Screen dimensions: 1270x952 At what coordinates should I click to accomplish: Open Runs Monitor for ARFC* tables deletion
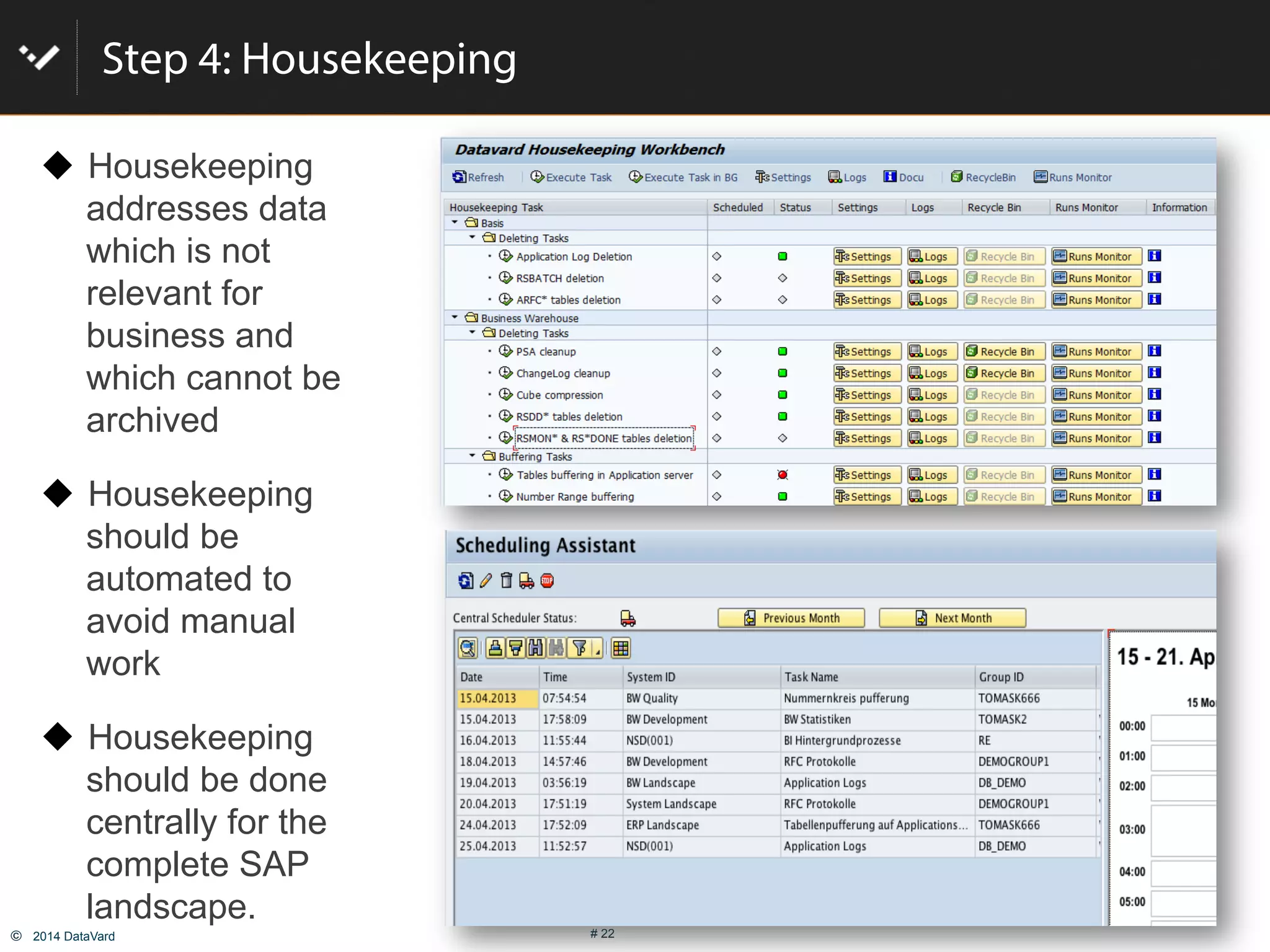(x=1096, y=300)
